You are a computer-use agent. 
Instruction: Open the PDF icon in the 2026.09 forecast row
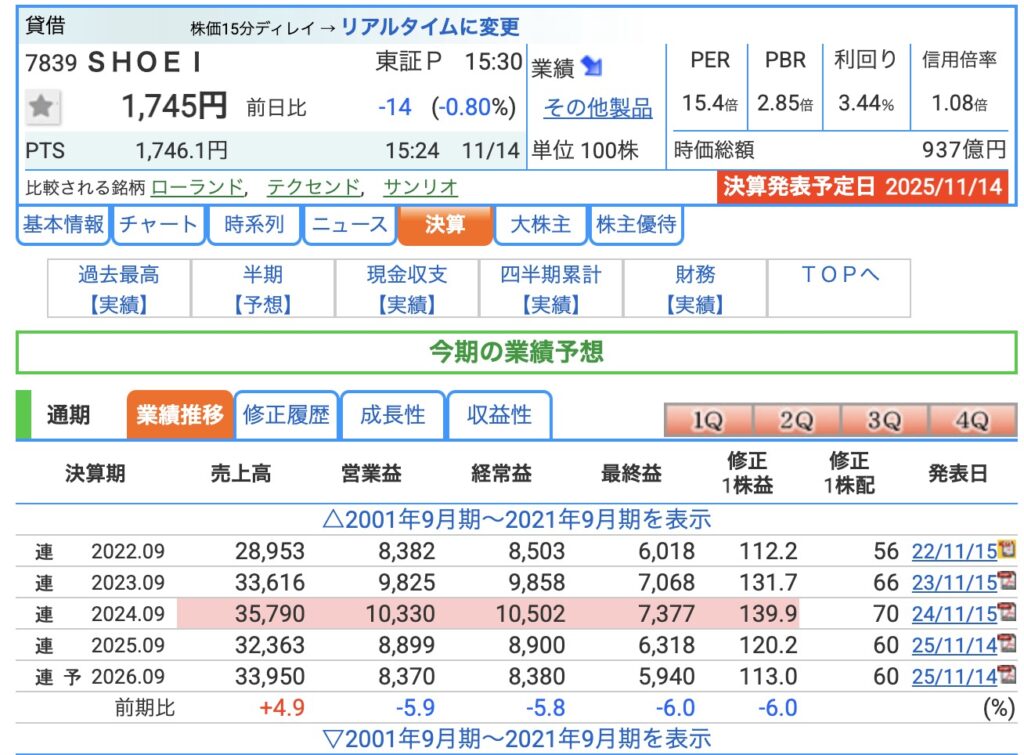[1006, 676]
